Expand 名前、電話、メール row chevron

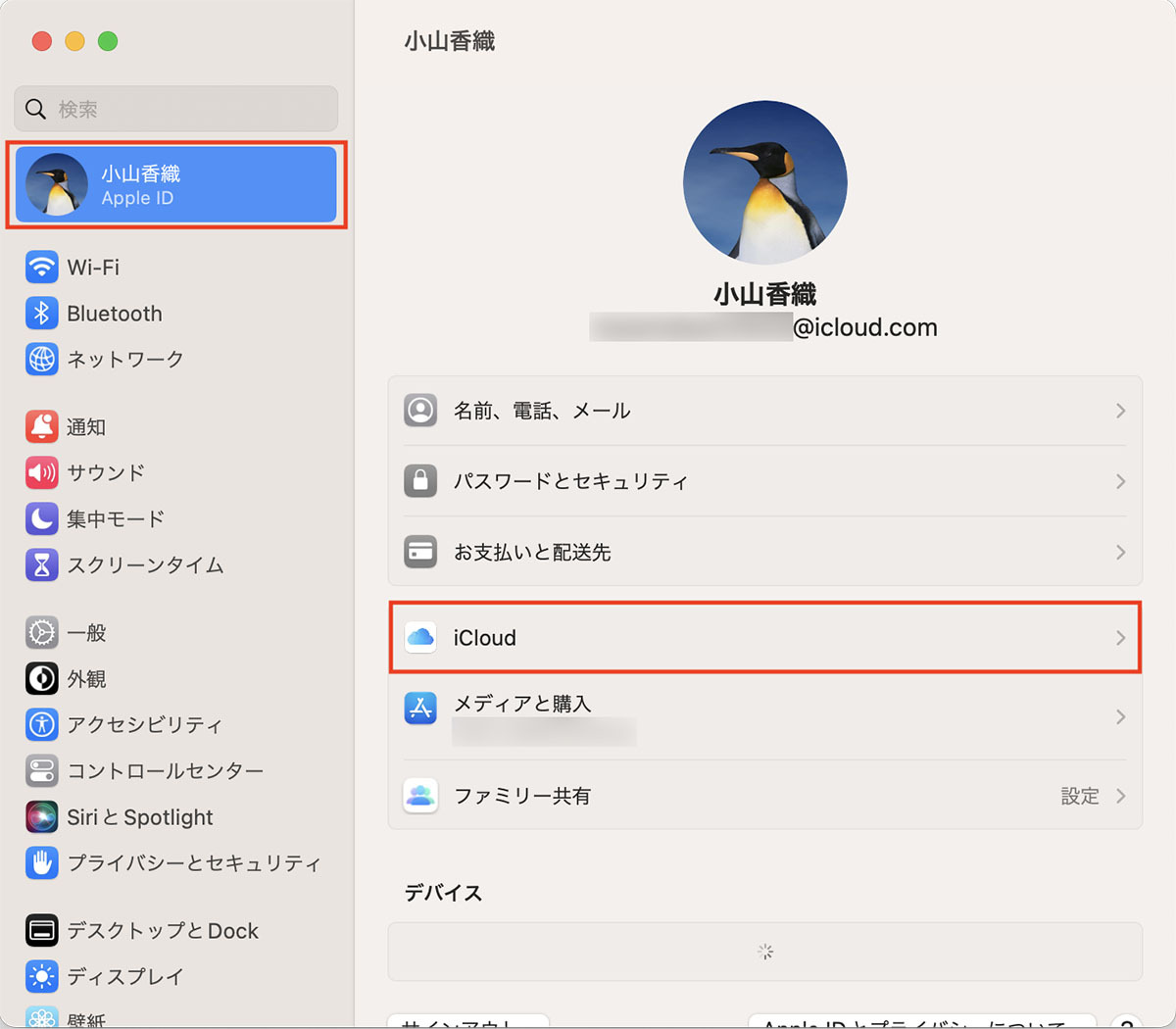[1120, 411]
